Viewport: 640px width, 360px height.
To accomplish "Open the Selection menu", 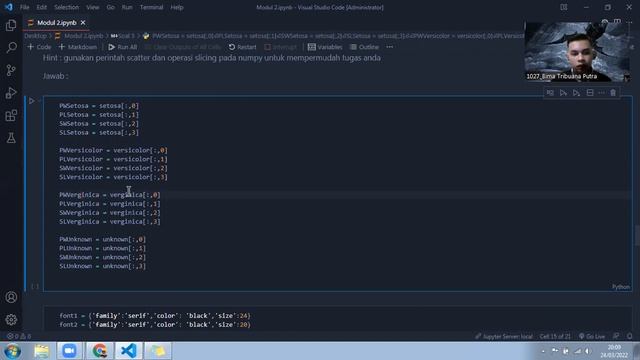I will click(x=67, y=7).
